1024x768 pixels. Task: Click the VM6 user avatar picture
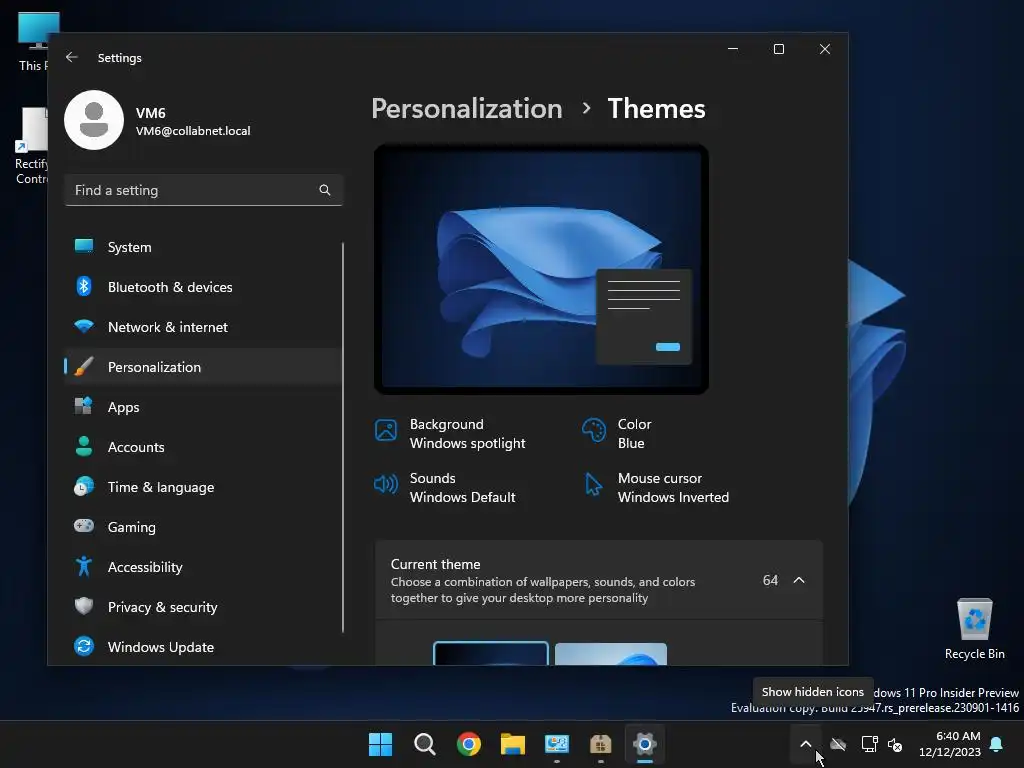94,120
